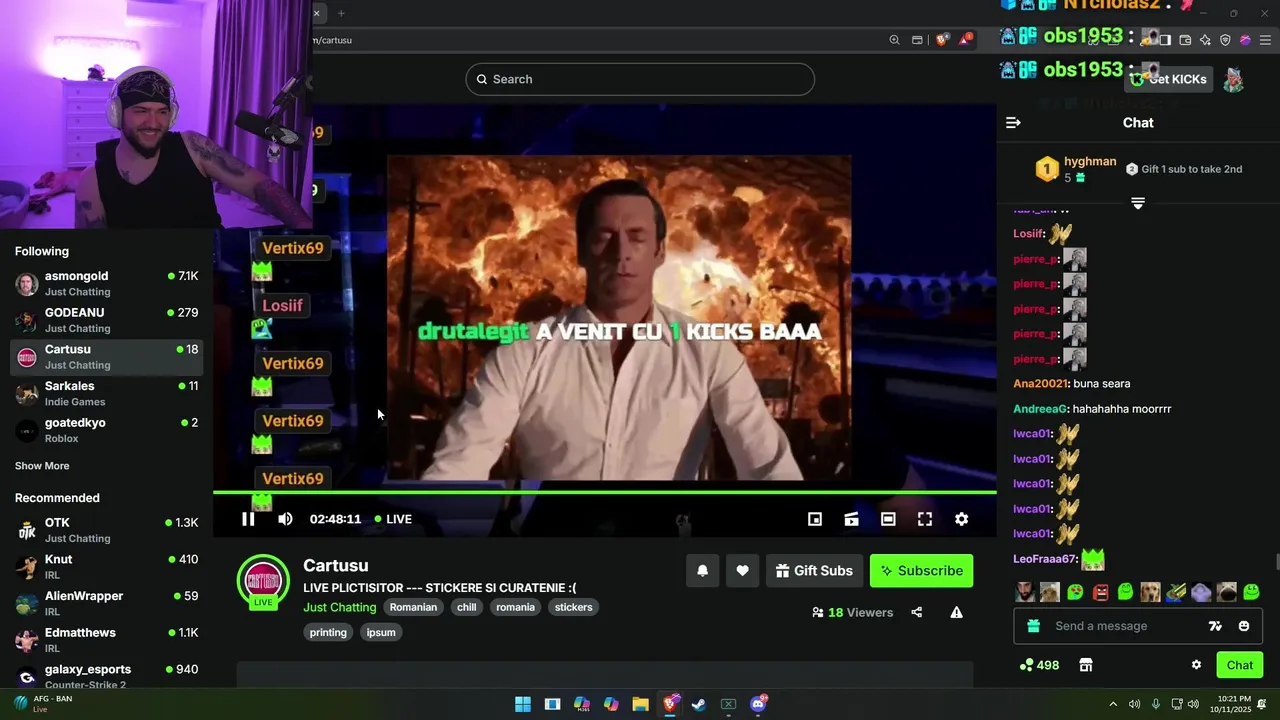The height and width of the screenshot is (720, 1280).
Task: Pause the Cartusu stream playback
Action: pos(248,519)
